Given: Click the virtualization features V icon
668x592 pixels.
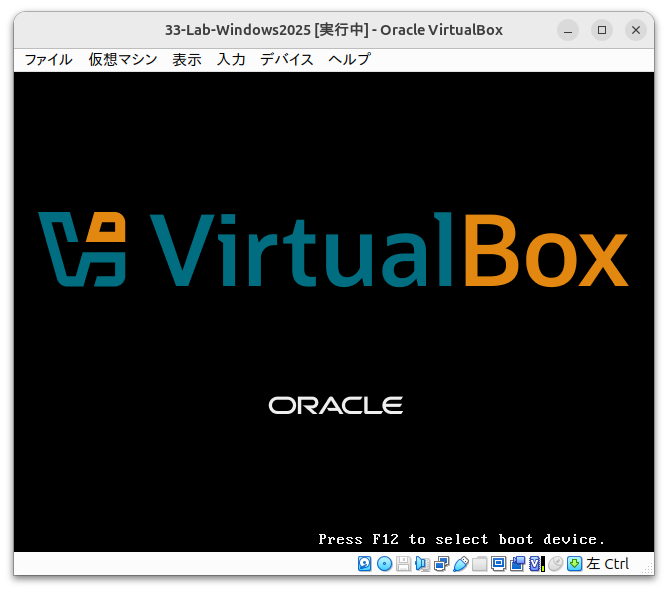Looking at the screenshot, I should pyautogui.click(x=536, y=564).
